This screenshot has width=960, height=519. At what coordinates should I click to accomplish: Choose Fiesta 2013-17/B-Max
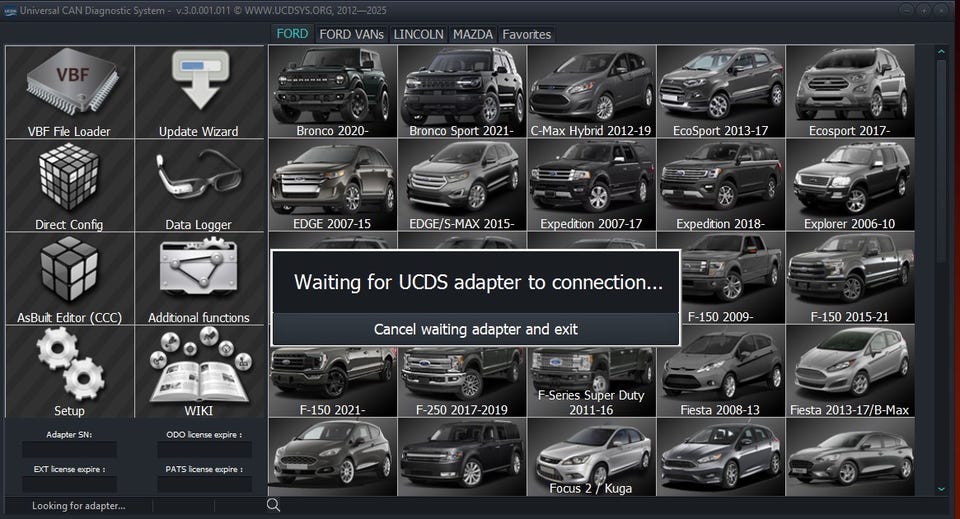(850, 372)
